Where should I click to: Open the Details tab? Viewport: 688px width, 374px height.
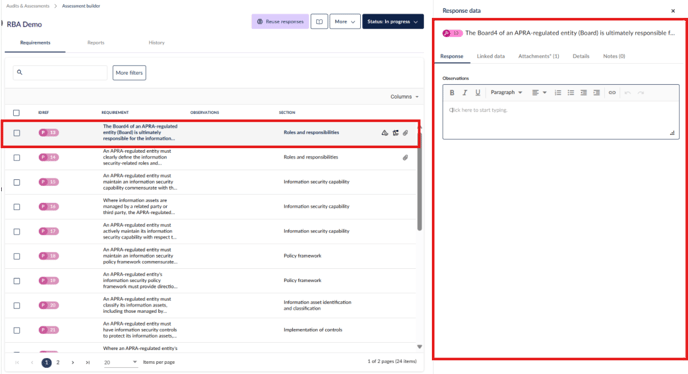[581, 56]
